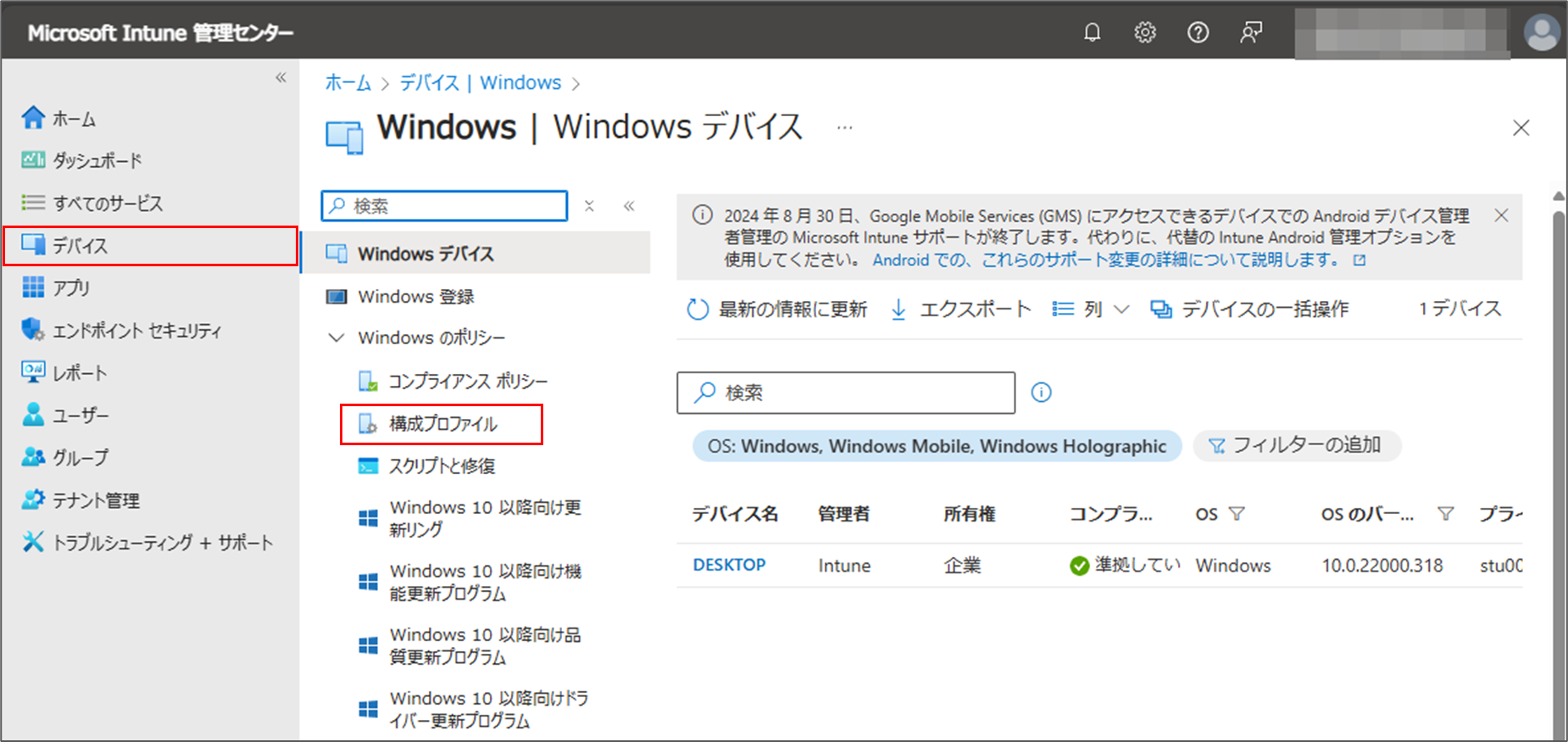Select Windows デバイス menu item
Viewport: 1568px width, 742px height.
(x=476, y=254)
